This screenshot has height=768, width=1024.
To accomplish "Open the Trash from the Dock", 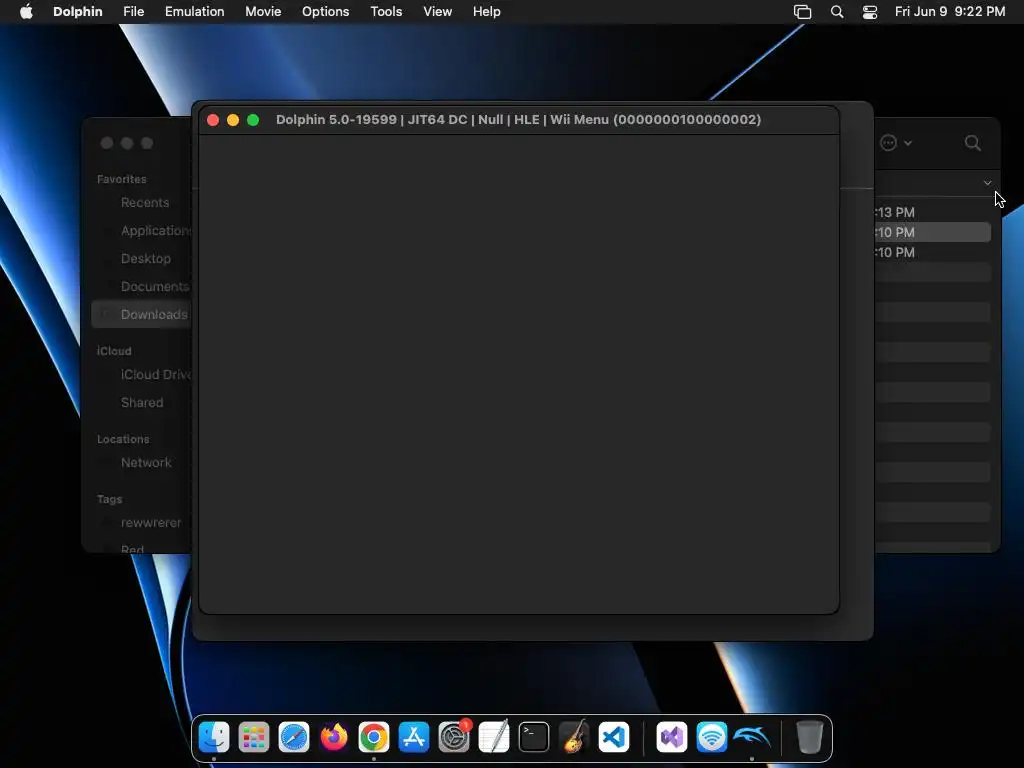I will pos(810,737).
